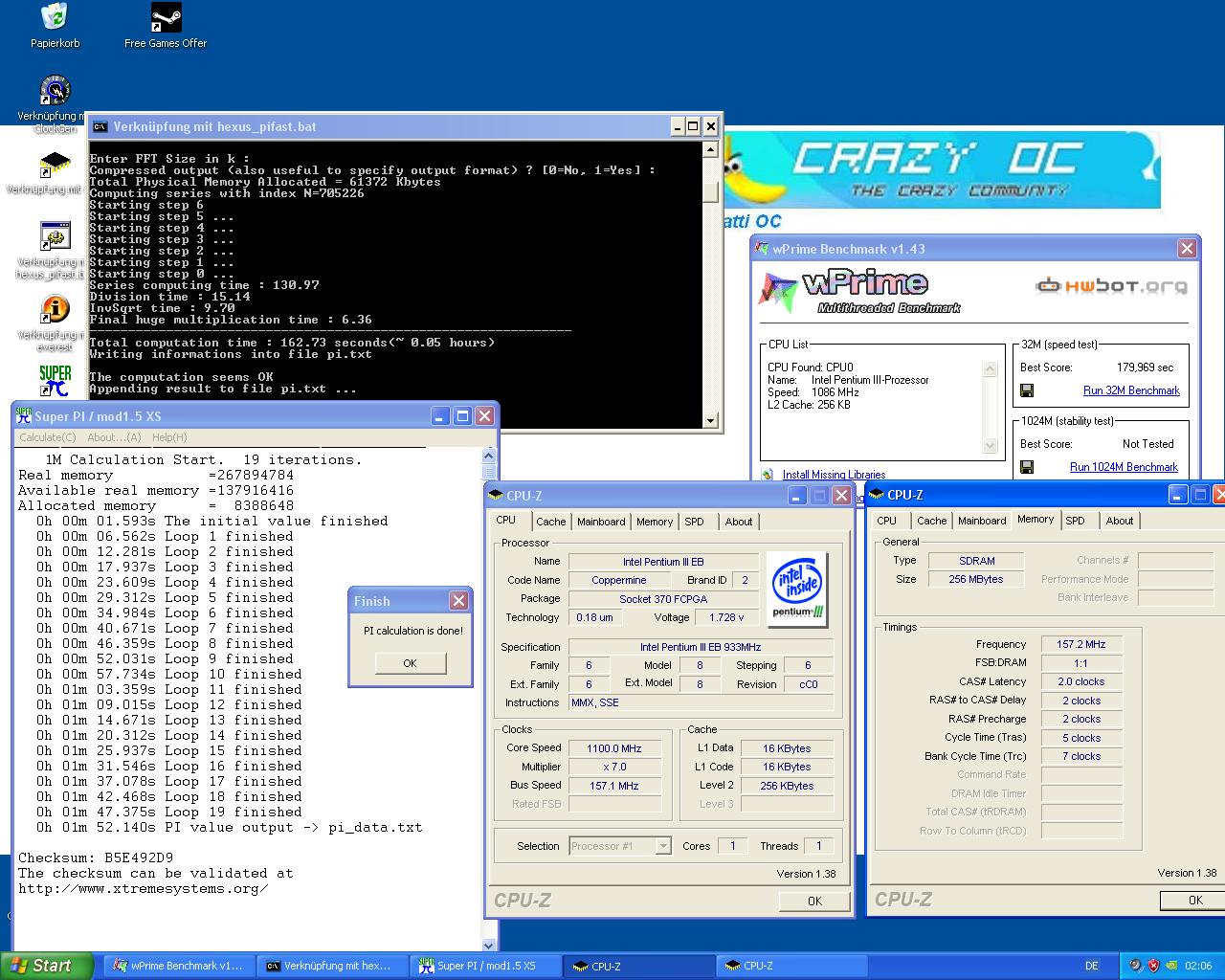Open the Calculate(C) menu in Super PI
This screenshot has width=1225, height=980.
(x=48, y=437)
